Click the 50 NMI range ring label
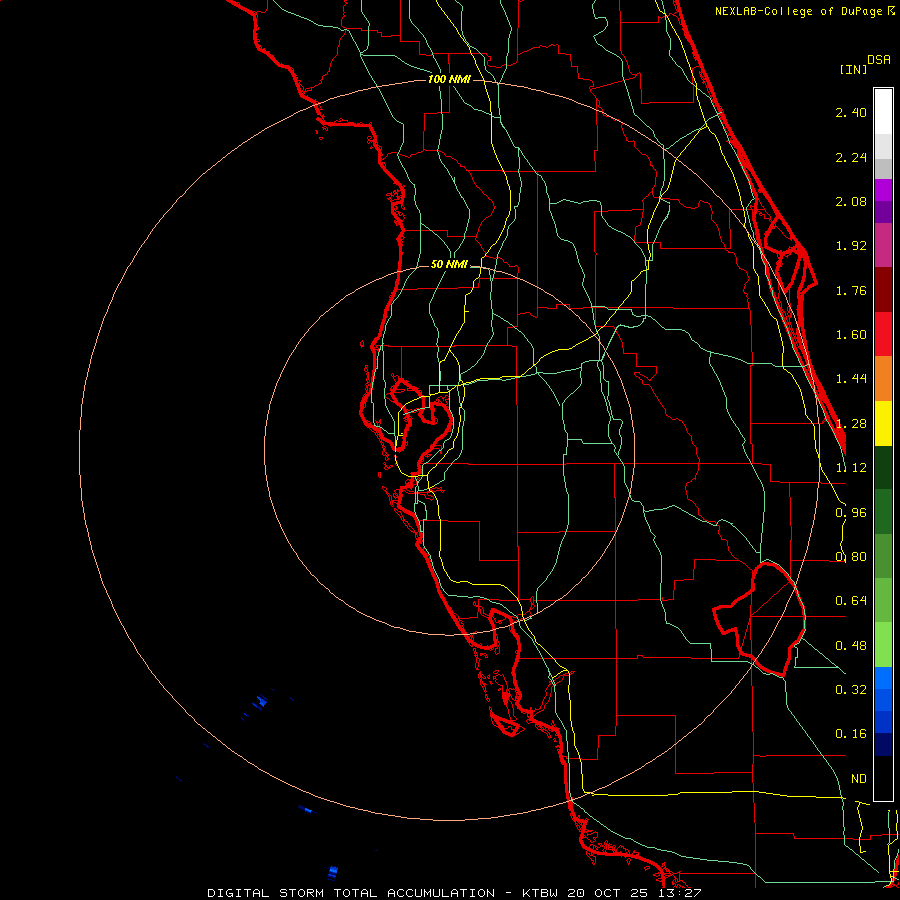Viewport: 900px width, 900px height. point(449,265)
